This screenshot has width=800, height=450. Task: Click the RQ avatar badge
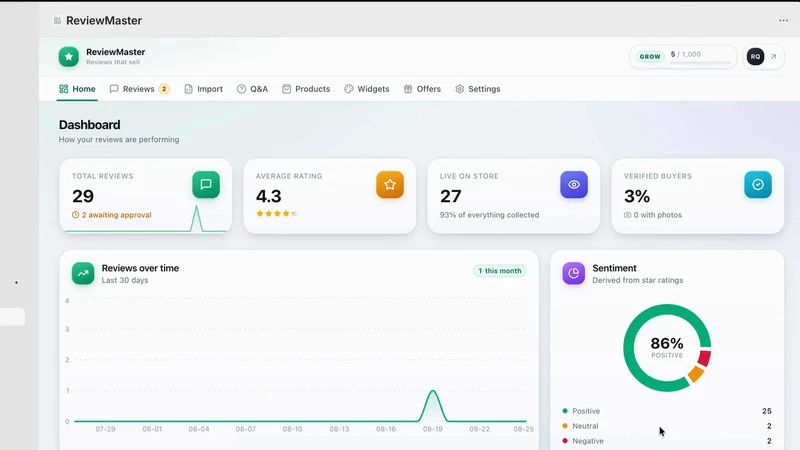click(755, 57)
